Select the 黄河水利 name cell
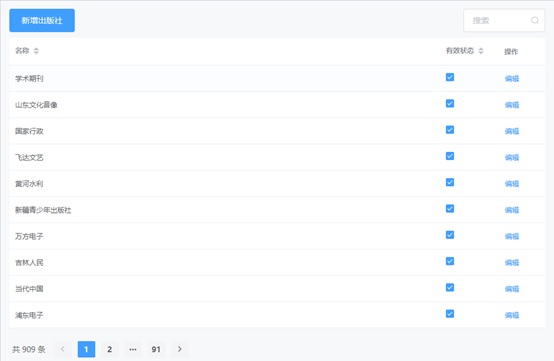The image size is (554, 361). [29, 184]
